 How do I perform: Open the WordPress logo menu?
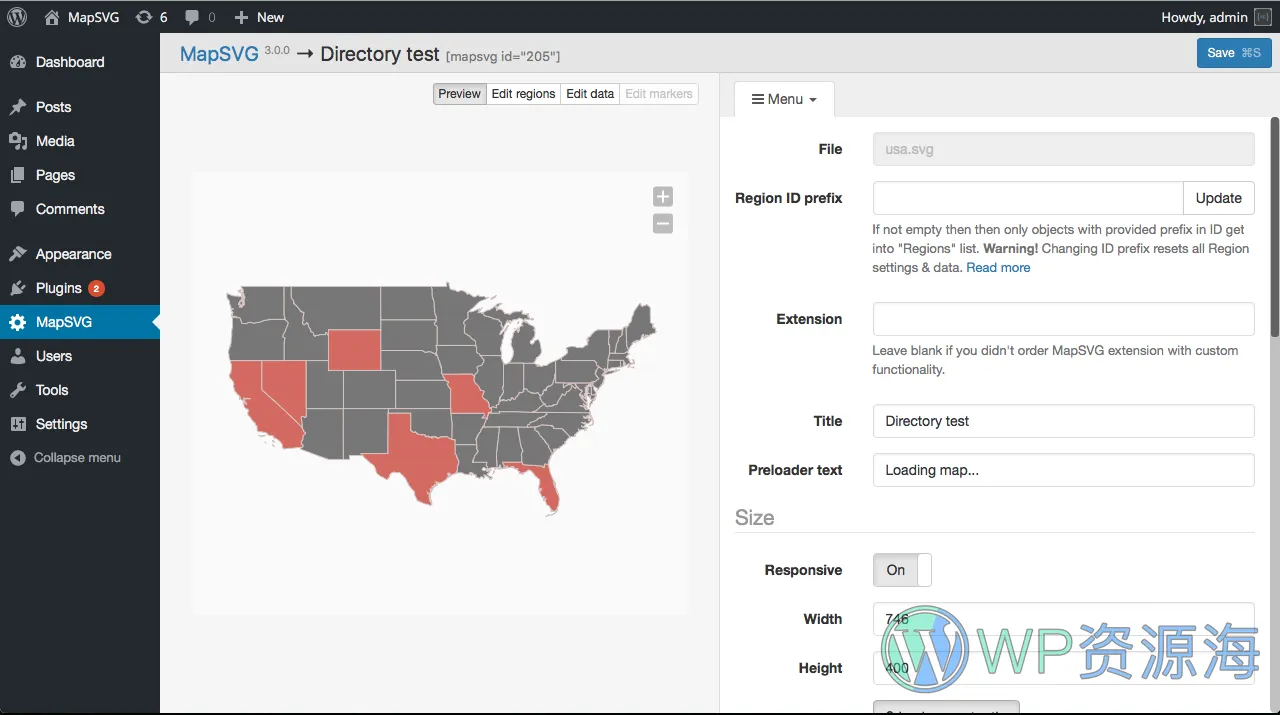17,17
